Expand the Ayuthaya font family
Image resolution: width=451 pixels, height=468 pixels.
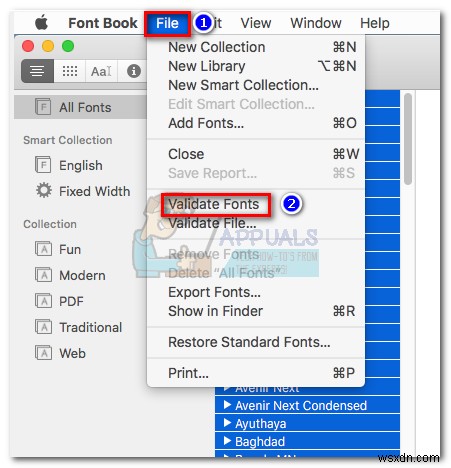click(227, 423)
